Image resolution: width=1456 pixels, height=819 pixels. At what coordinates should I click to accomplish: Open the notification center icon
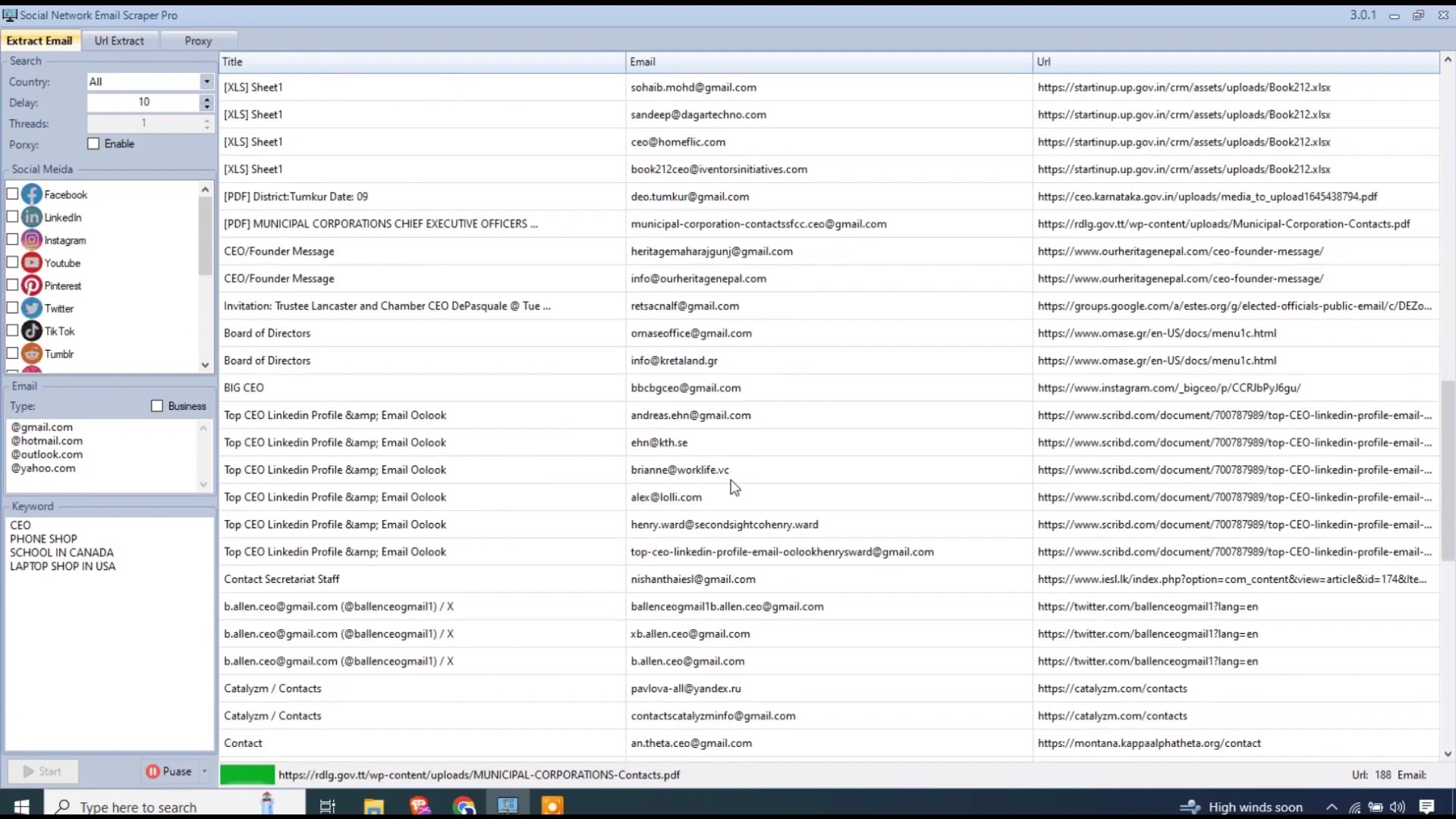click(1426, 807)
